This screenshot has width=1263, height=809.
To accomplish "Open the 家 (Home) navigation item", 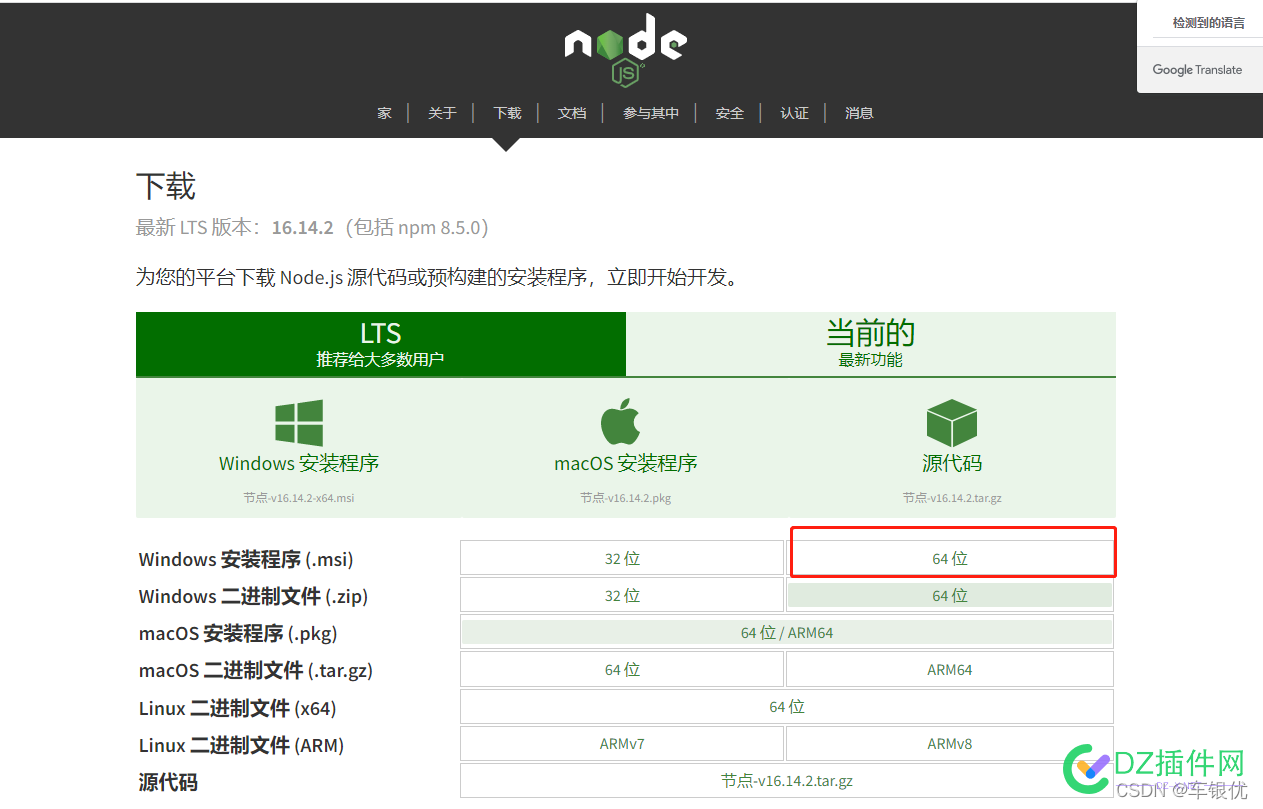I will pyautogui.click(x=384, y=113).
